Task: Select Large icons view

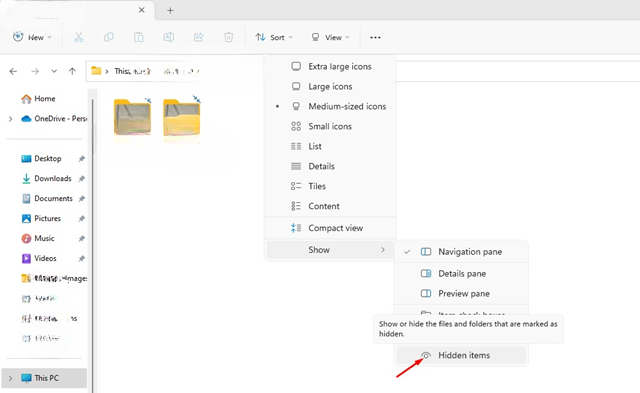Action: point(330,87)
